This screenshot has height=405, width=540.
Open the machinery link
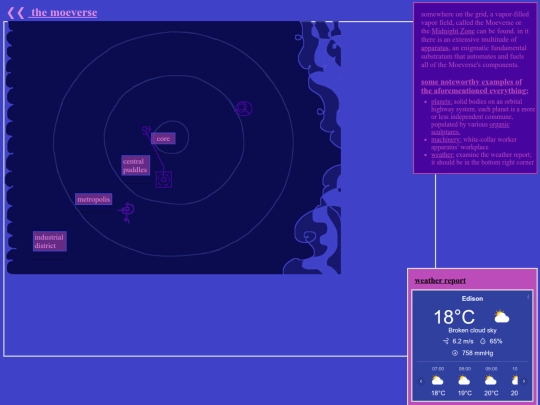[x=446, y=139]
